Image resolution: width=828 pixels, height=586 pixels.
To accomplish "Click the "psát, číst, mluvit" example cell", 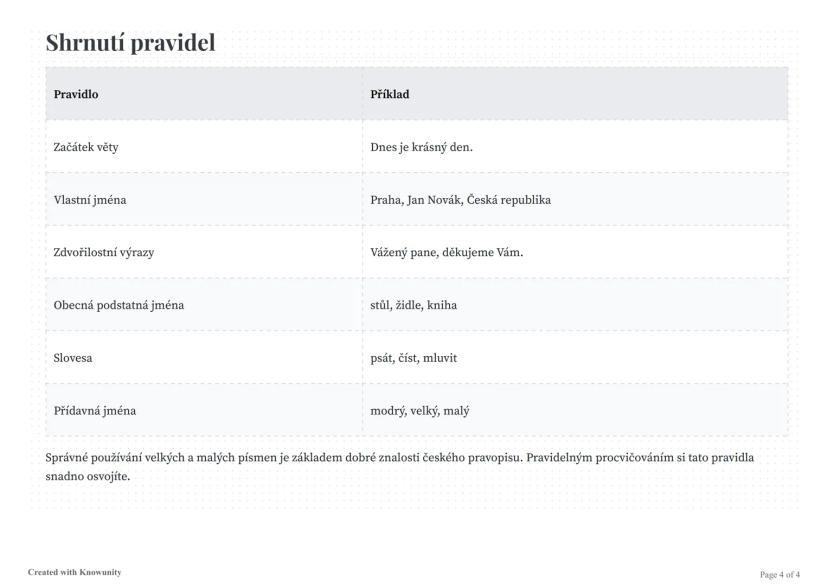I will tap(413, 358).
